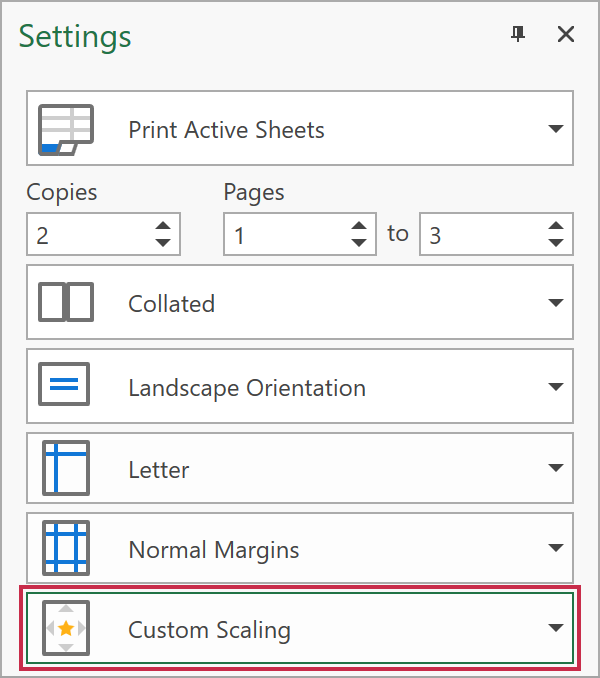Open the Letter paper size dropdown arrow
The image size is (600, 678).
coord(555,469)
